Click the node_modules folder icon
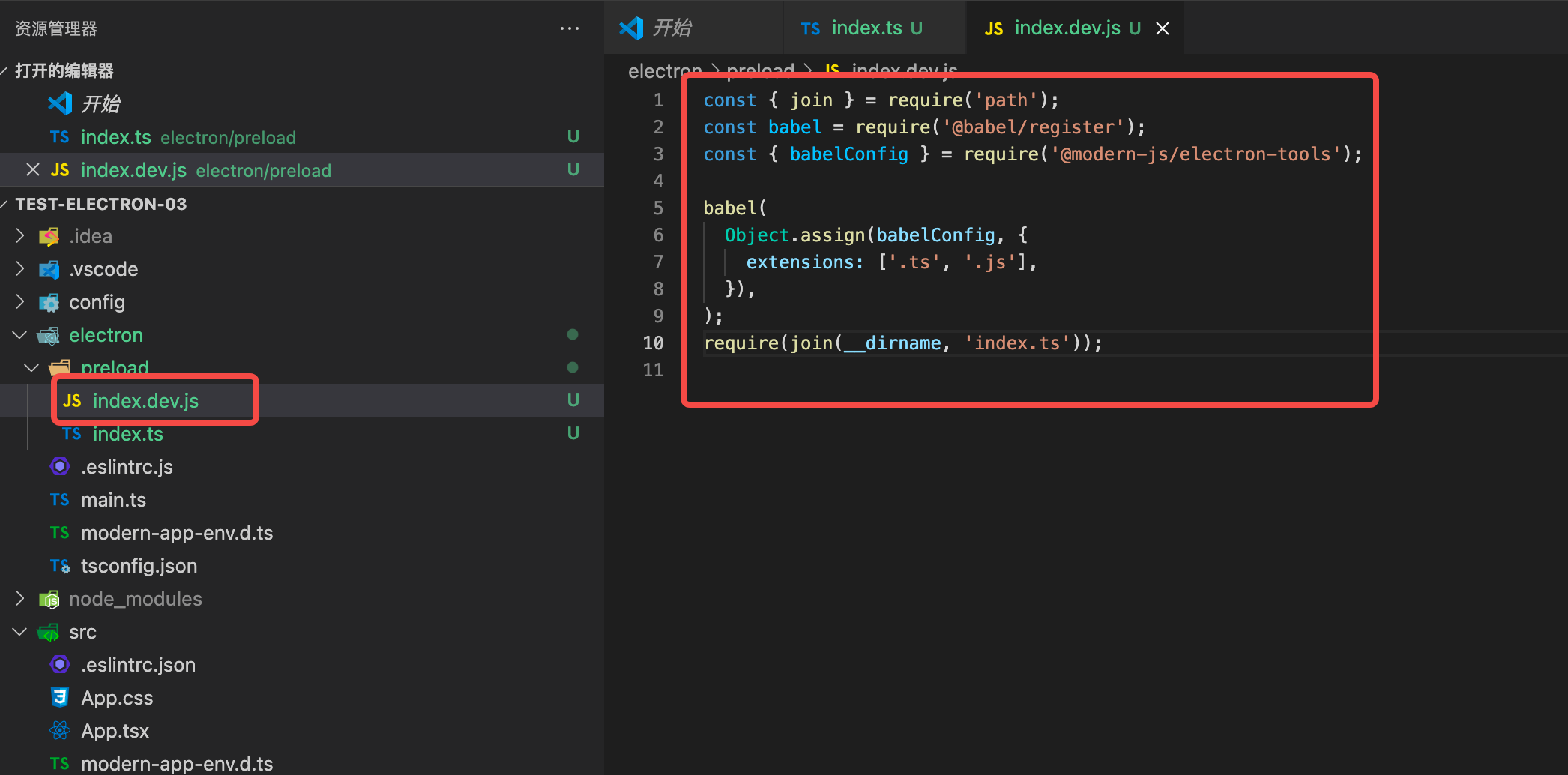Viewport: 1568px width, 775px height. (x=49, y=599)
